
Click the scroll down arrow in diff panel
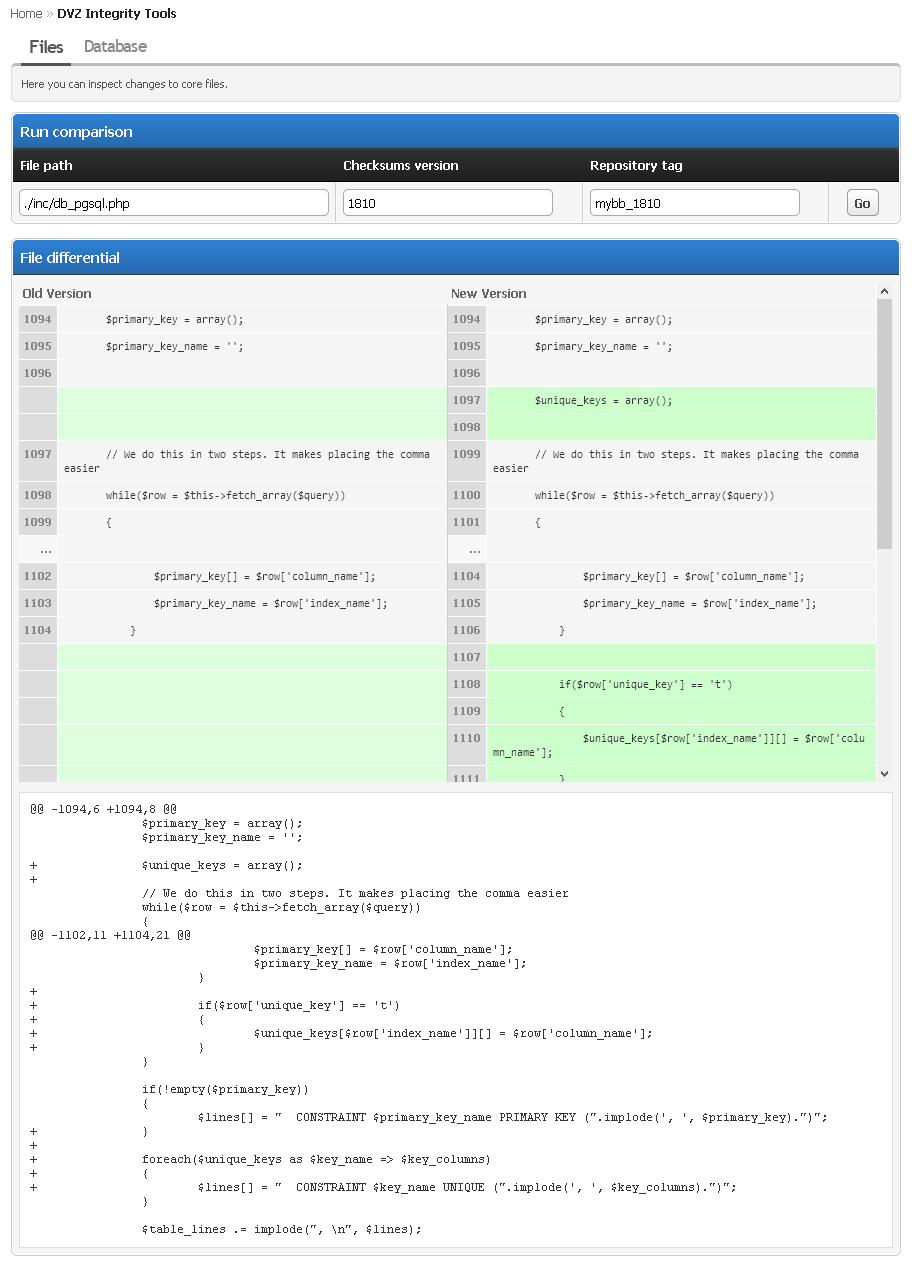click(x=884, y=774)
